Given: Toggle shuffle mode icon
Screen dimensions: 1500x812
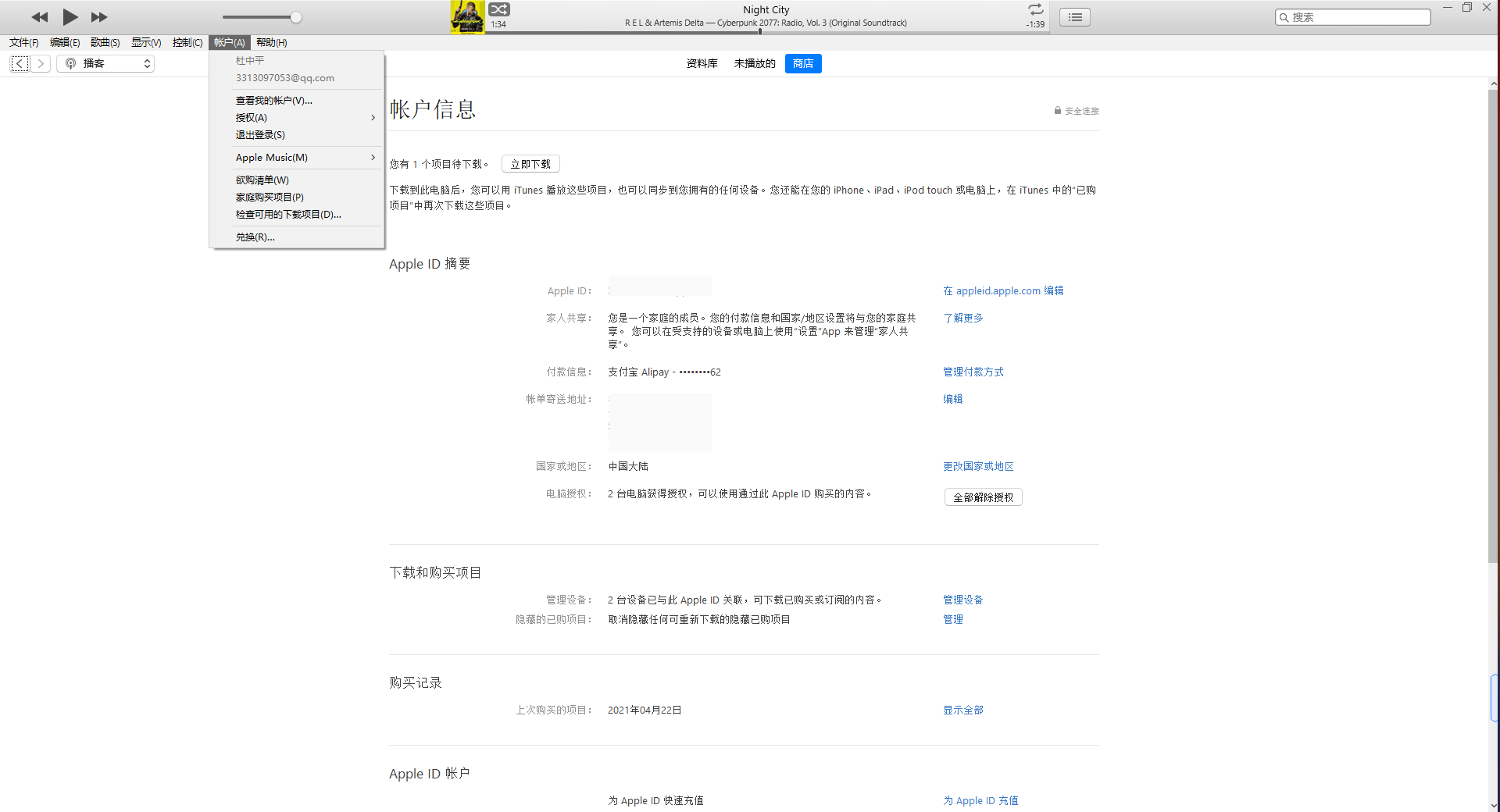Looking at the screenshot, I should (x=499, y=9).
